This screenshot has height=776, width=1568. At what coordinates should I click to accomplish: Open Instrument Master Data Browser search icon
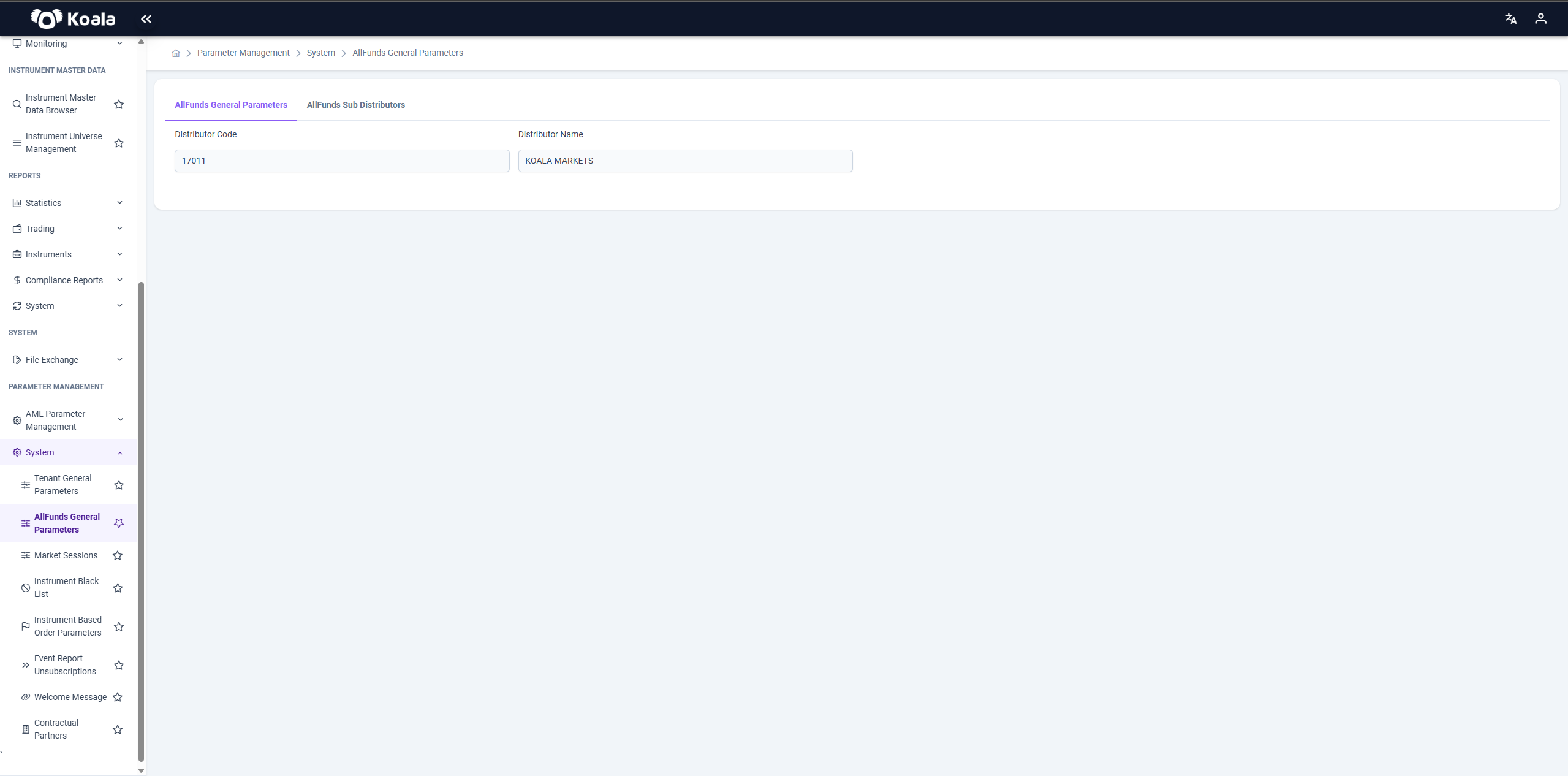(x=17, y=104)
